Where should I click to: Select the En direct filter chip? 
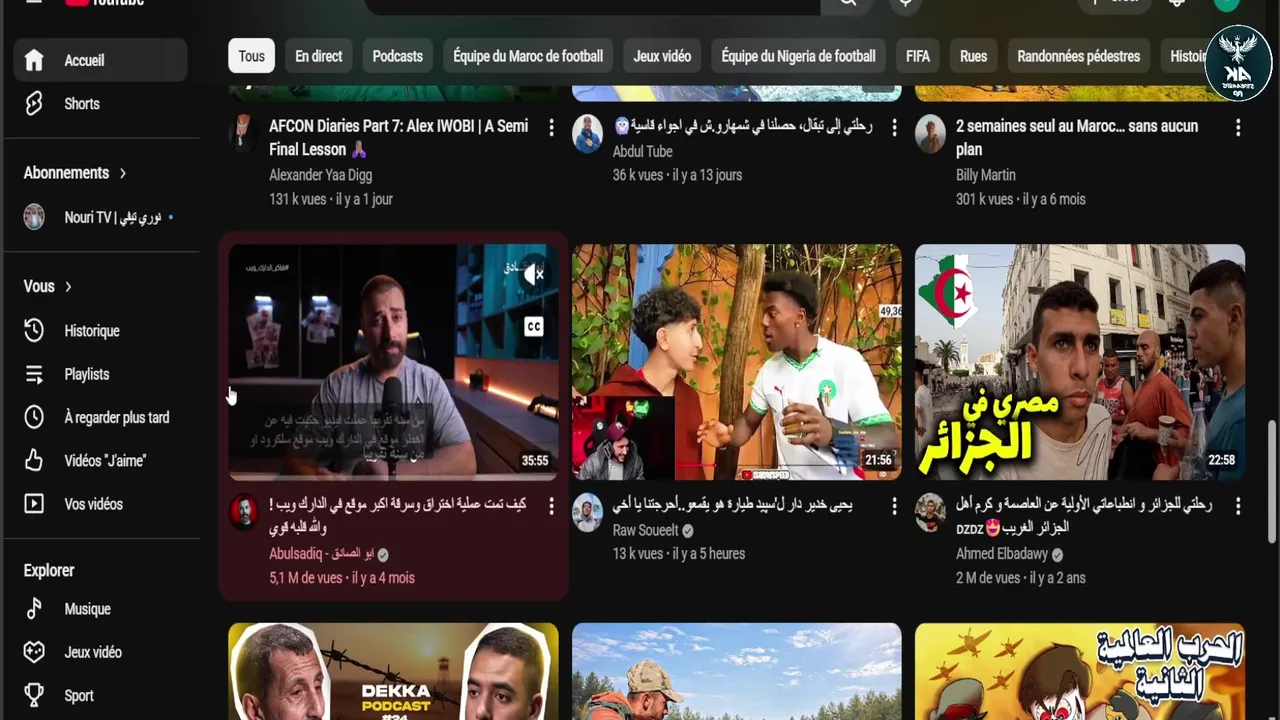click(x=319, y=56)
